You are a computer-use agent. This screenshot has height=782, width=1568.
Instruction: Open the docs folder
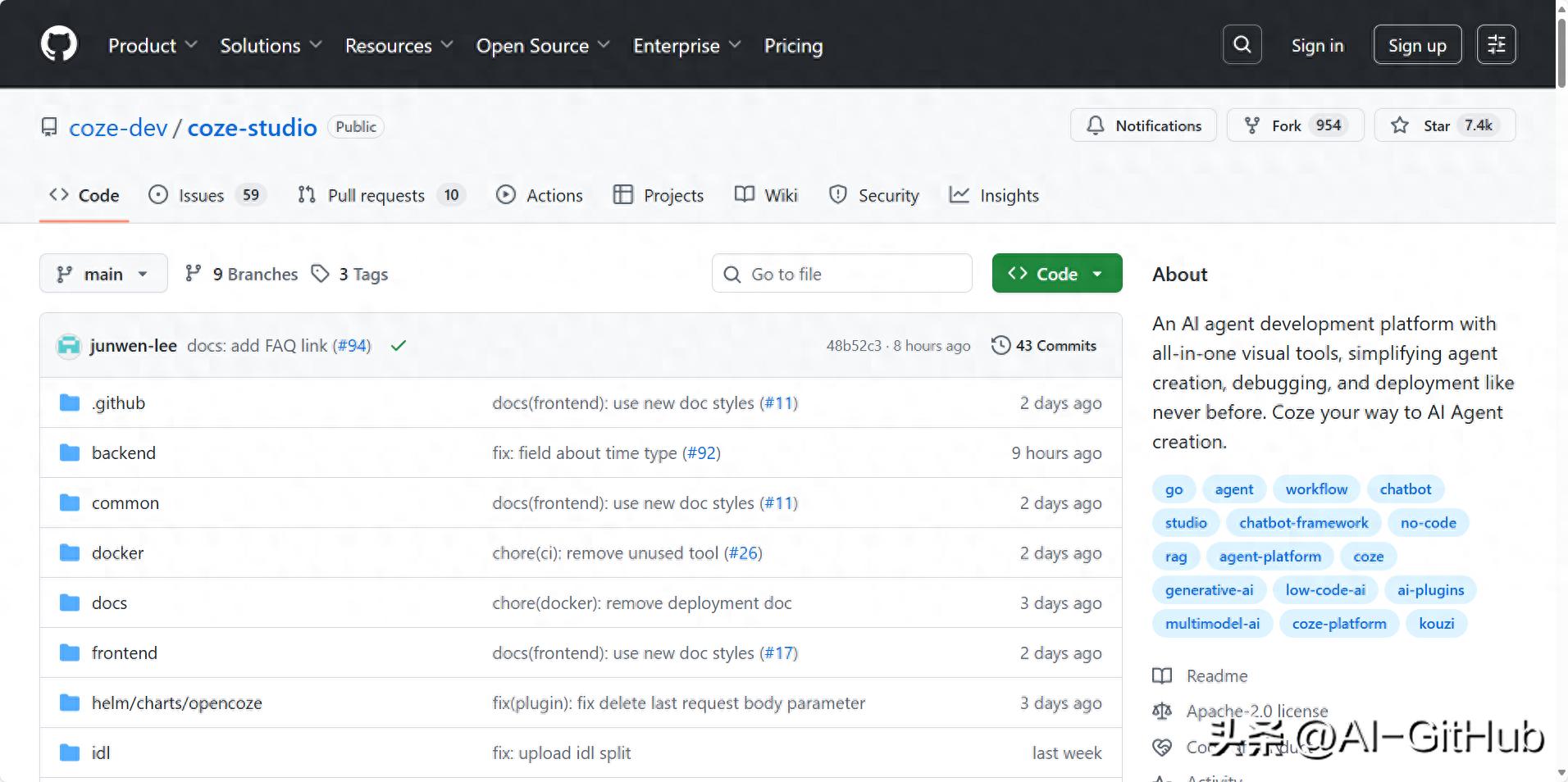point(109,602)
